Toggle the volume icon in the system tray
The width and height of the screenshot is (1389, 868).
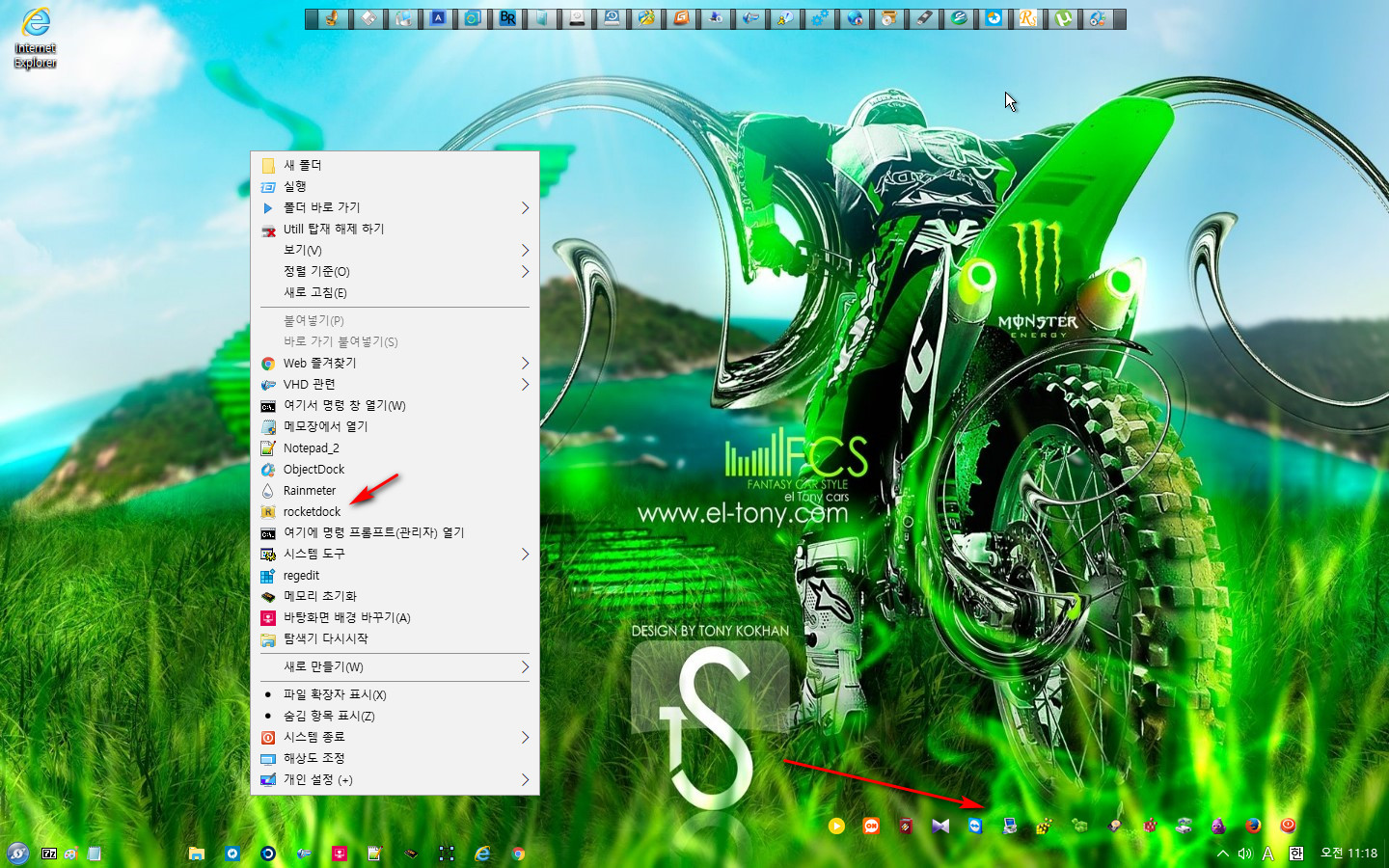(x=1244, y=854)
